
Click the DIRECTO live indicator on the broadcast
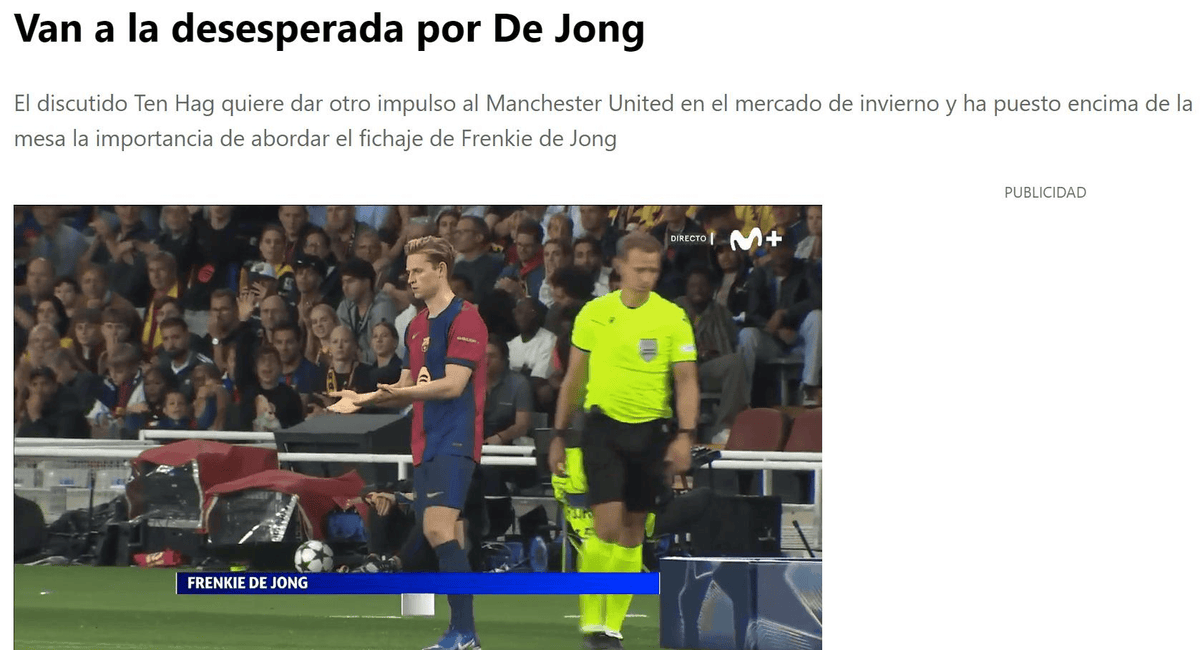pos(688,239)
